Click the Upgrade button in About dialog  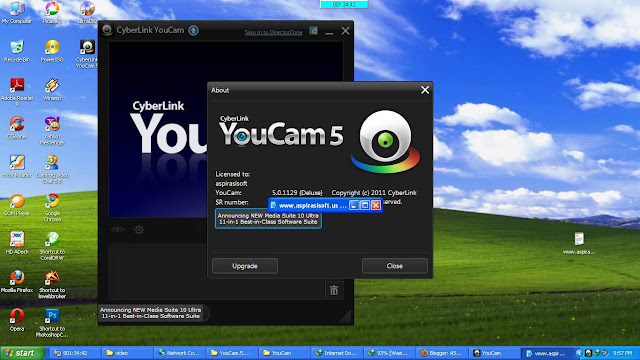(245, 266)
